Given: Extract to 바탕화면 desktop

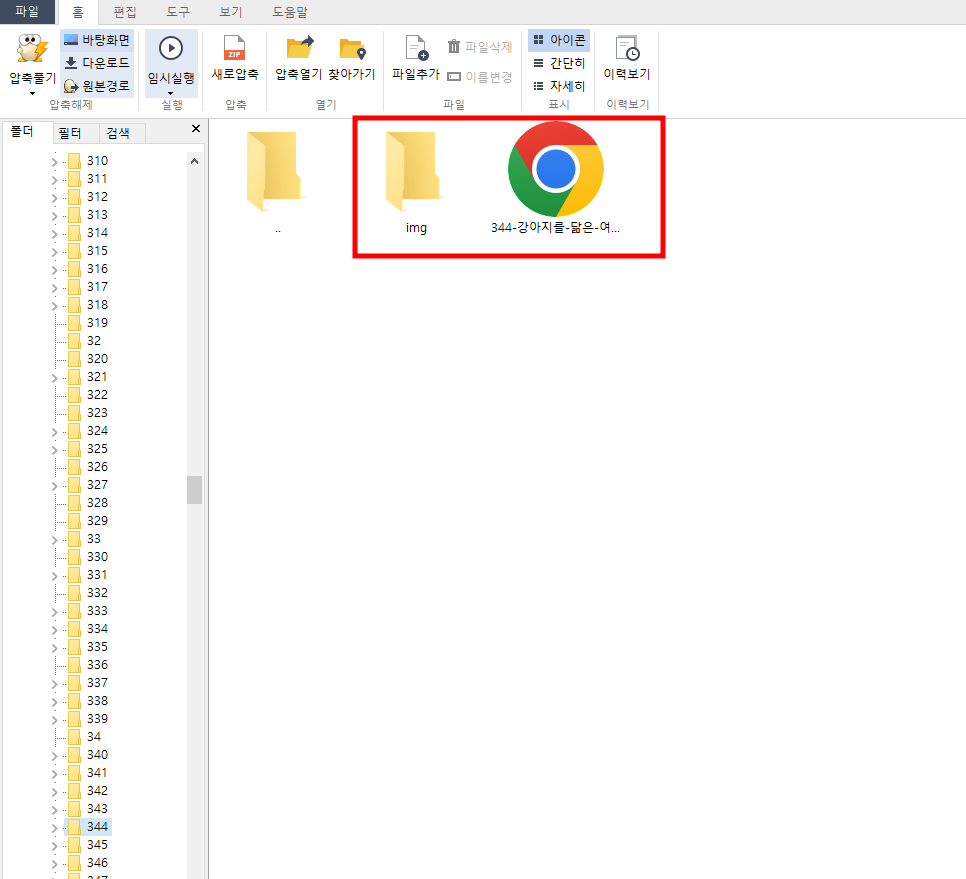Looking at the screenshot, I should (x=97, y=40).
